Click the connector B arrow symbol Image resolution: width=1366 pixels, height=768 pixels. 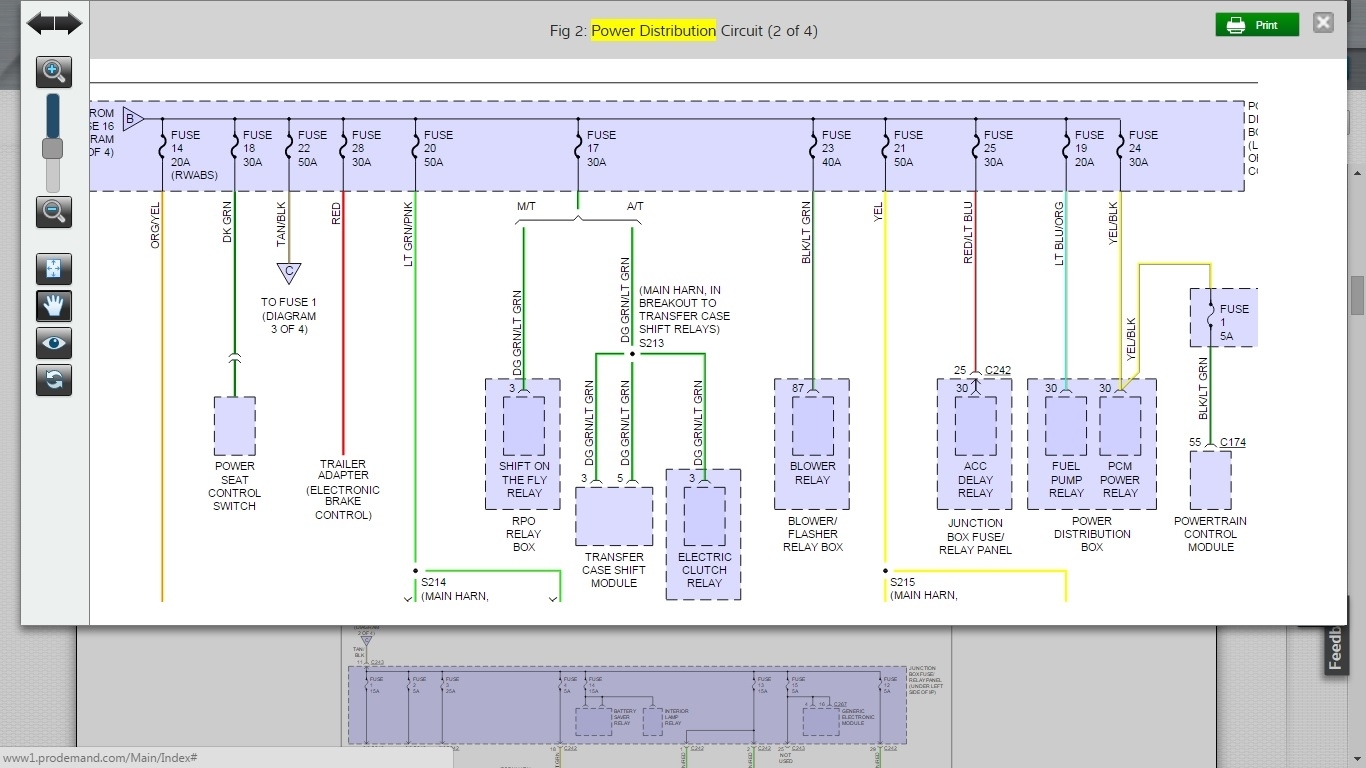coord(132,120)
